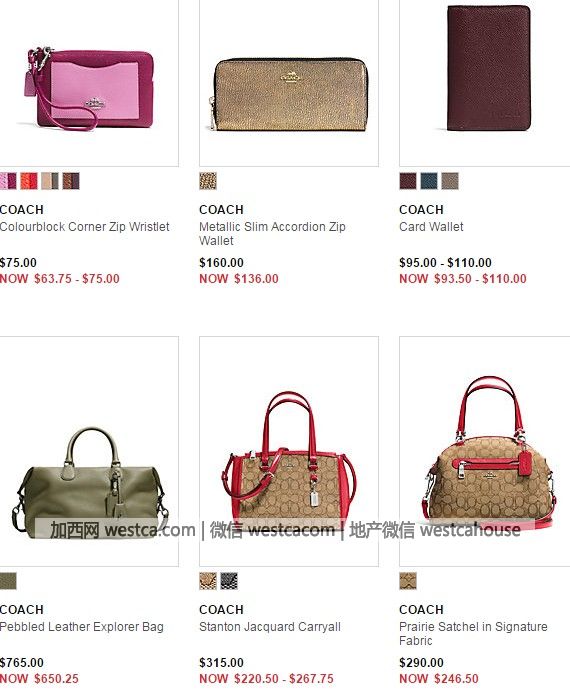Screen dimensions: 570x691
Task: Choose red-orange swatch for Corner Zip Wristlet
Action: tap(29, 181)
